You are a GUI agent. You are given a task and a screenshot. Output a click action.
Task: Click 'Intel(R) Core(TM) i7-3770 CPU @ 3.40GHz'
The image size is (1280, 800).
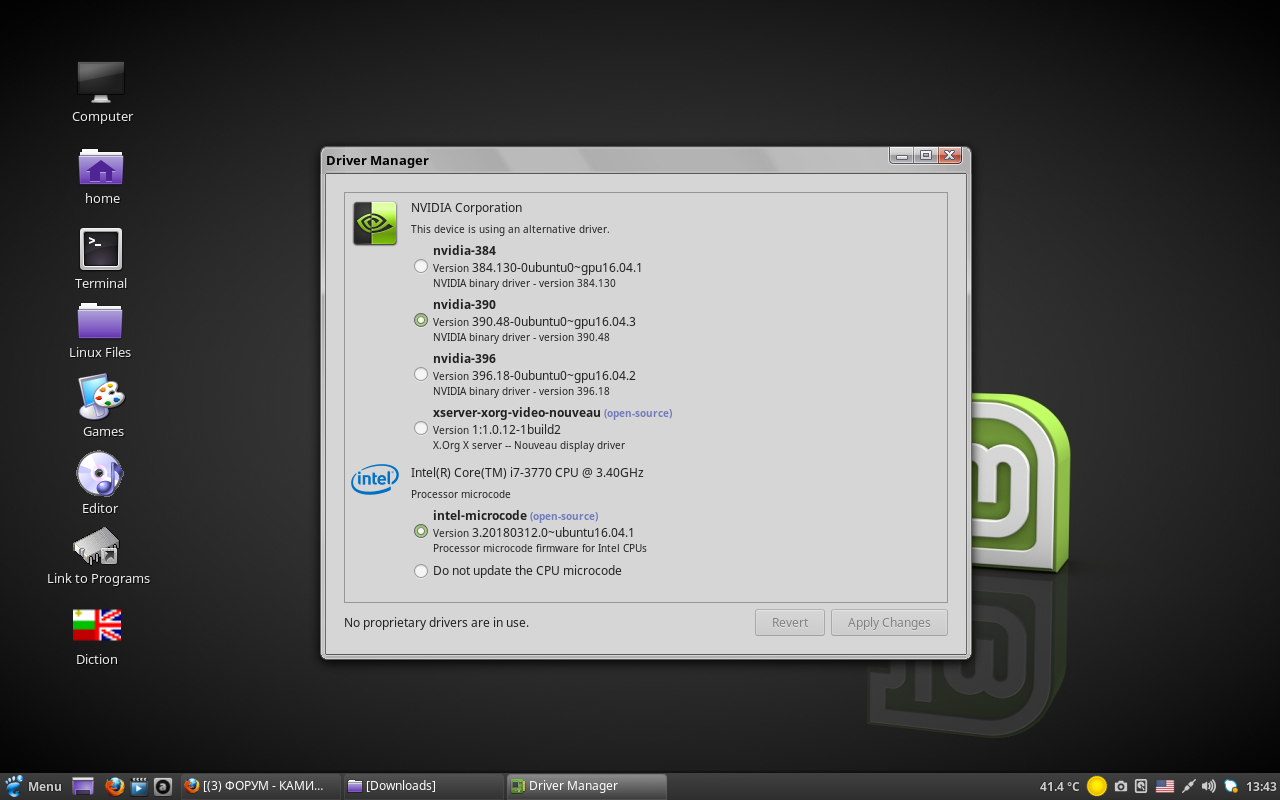coord(527,472)
